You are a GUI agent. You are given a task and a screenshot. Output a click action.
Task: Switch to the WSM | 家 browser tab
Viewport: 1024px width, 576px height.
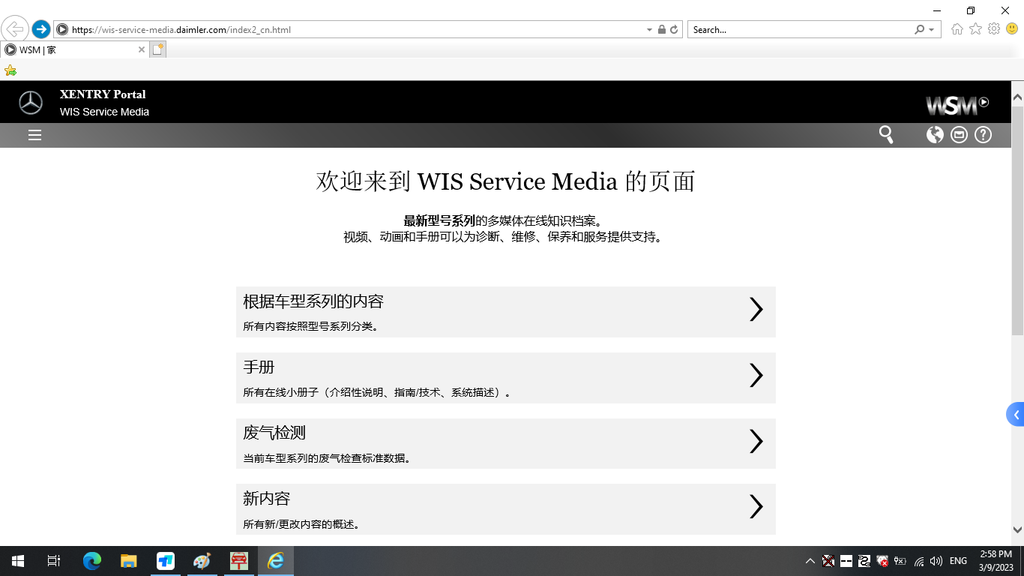(70, 49)
